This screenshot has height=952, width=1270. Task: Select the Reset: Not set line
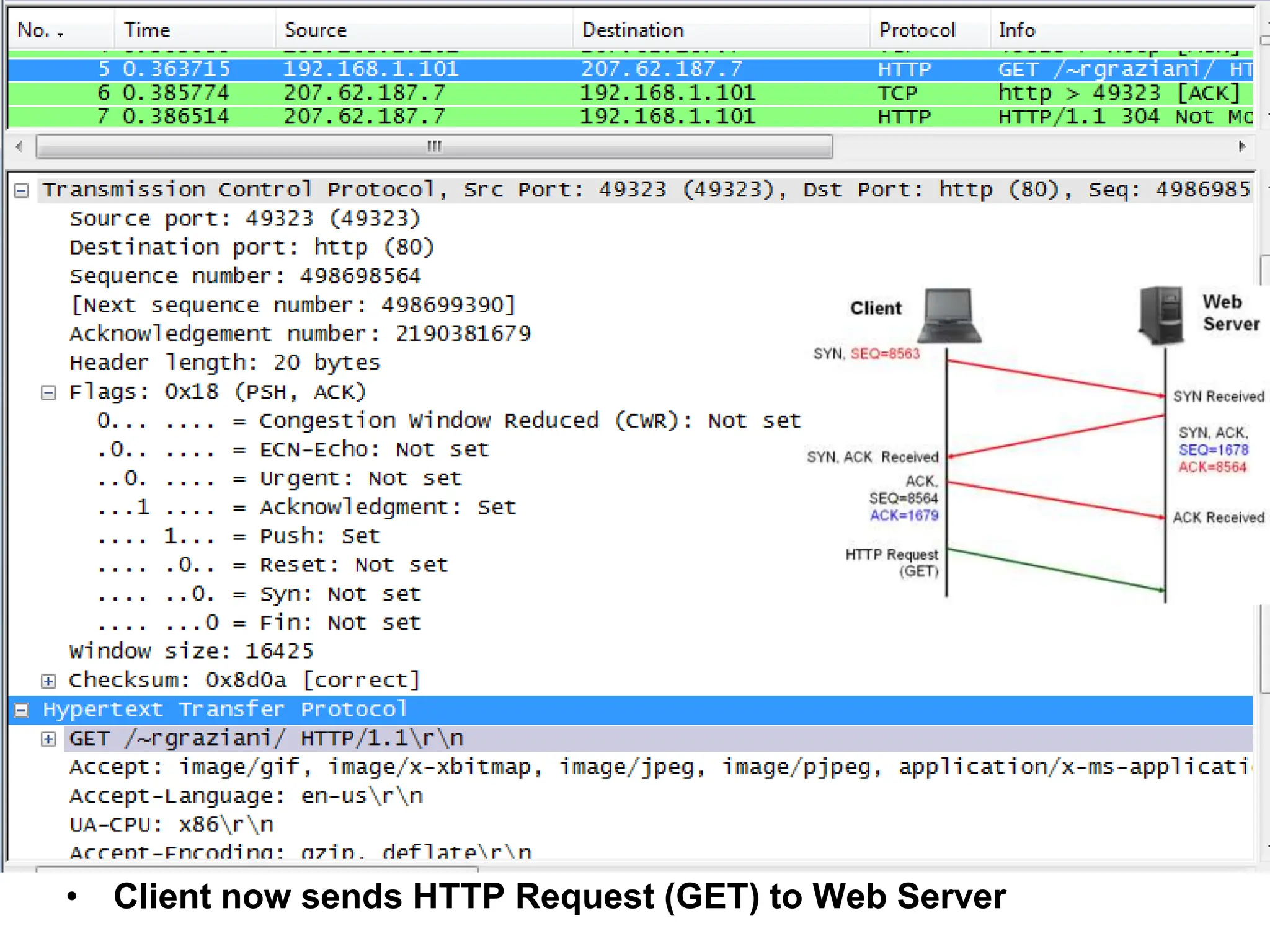tap(272, 565)
